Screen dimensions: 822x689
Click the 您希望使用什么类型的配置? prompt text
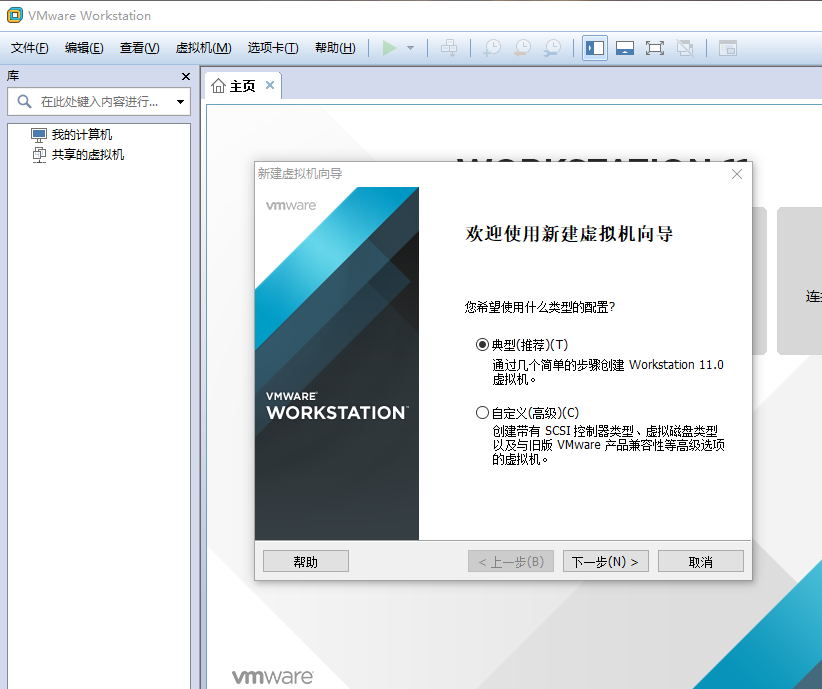coord(539,307)
